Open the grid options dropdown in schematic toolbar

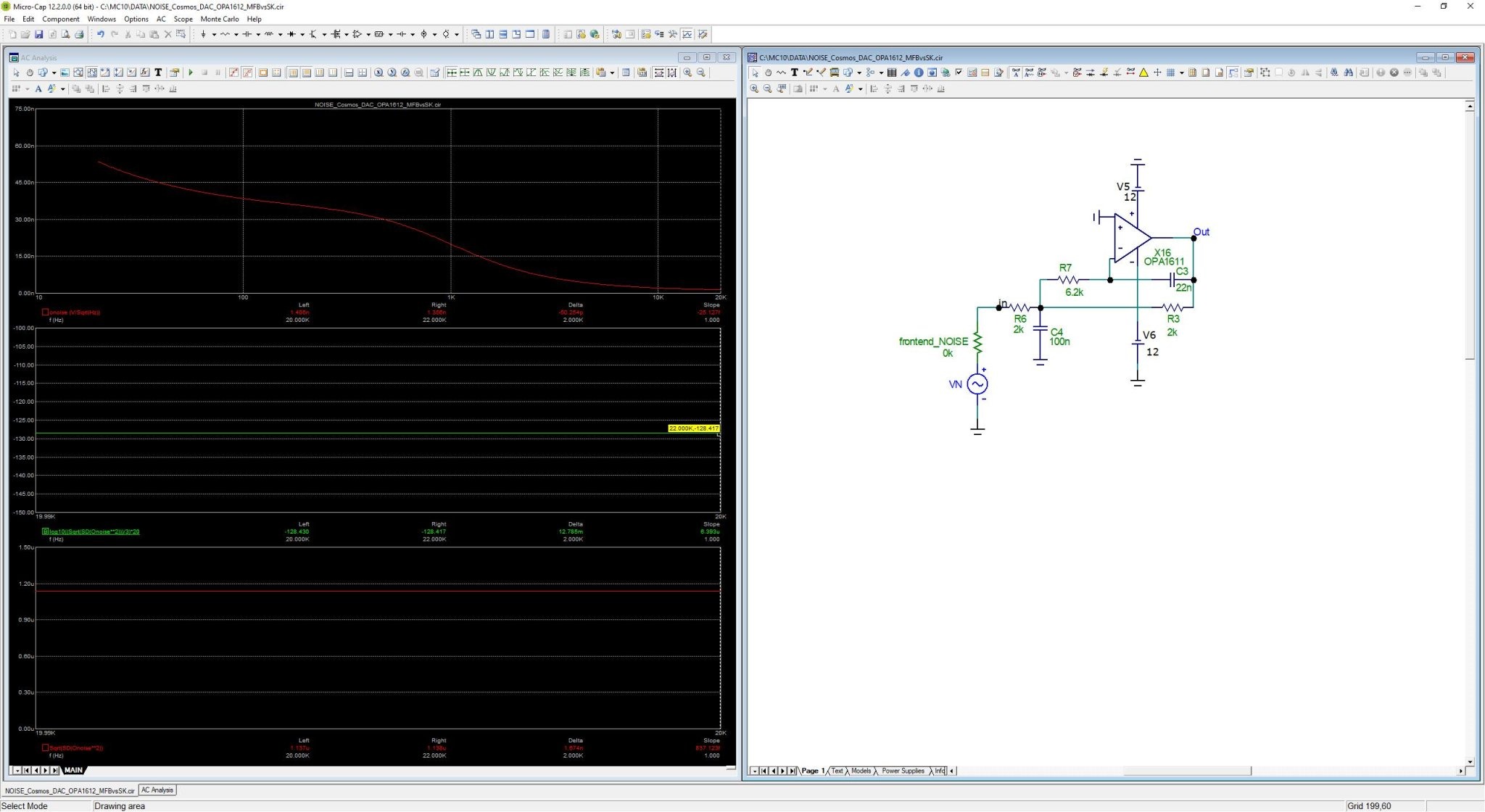1182,72
